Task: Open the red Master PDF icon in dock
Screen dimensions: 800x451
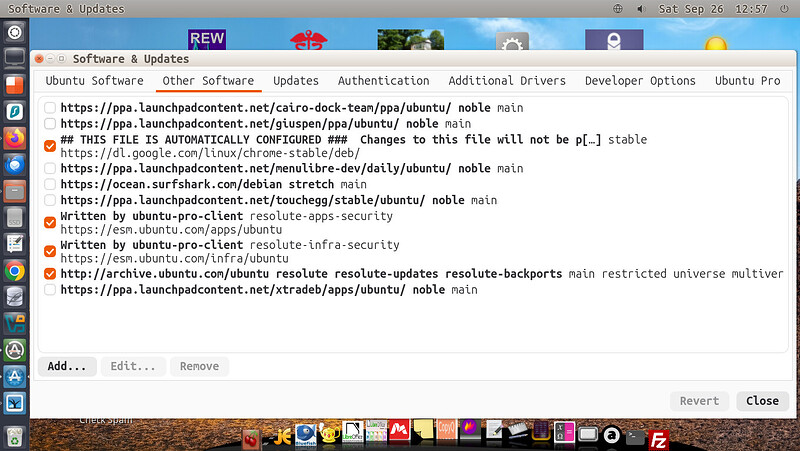Action: pyautogui.click(x=399, y=431)
